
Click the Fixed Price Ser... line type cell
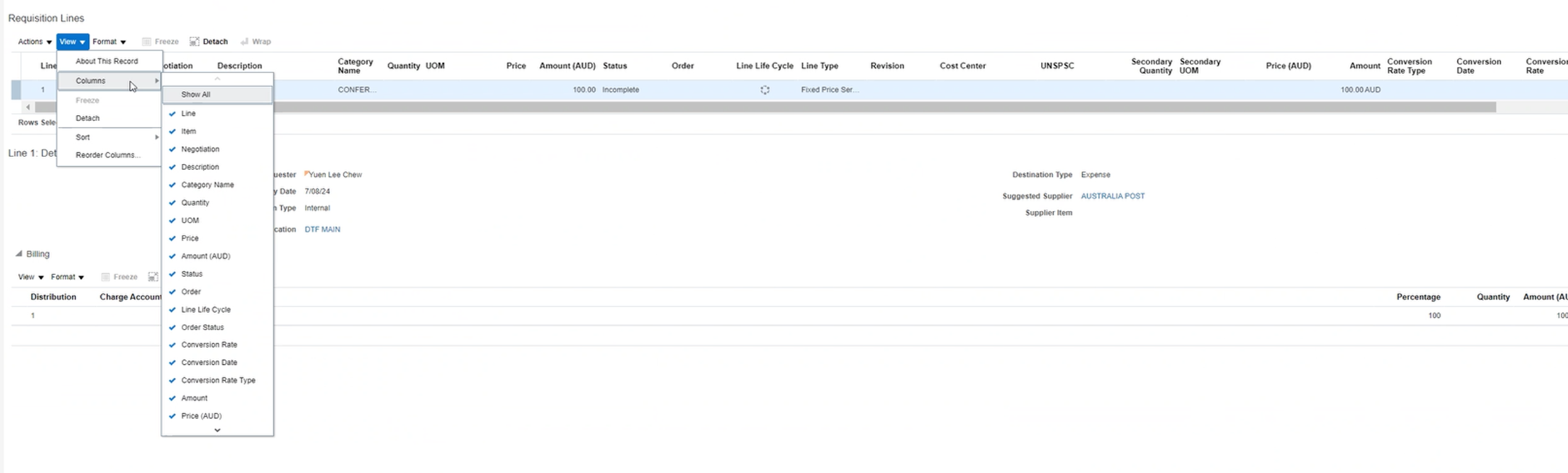[829, 90]
